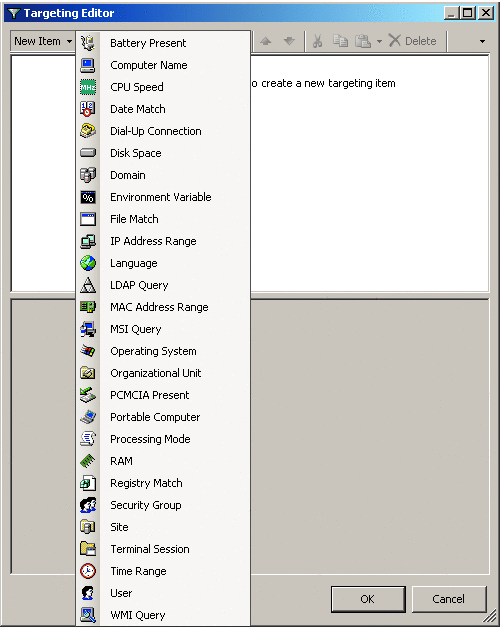This screenshot has height=627, width=500.
Task: Click the Date Match calendar icon
Action: point(88,109)
